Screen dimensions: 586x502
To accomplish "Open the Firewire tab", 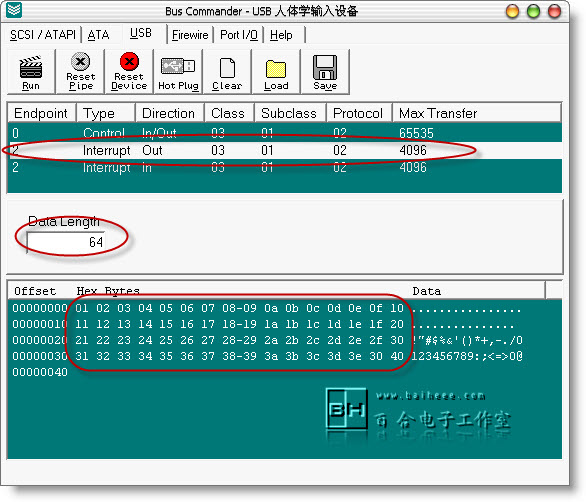I will coord(190,35).
